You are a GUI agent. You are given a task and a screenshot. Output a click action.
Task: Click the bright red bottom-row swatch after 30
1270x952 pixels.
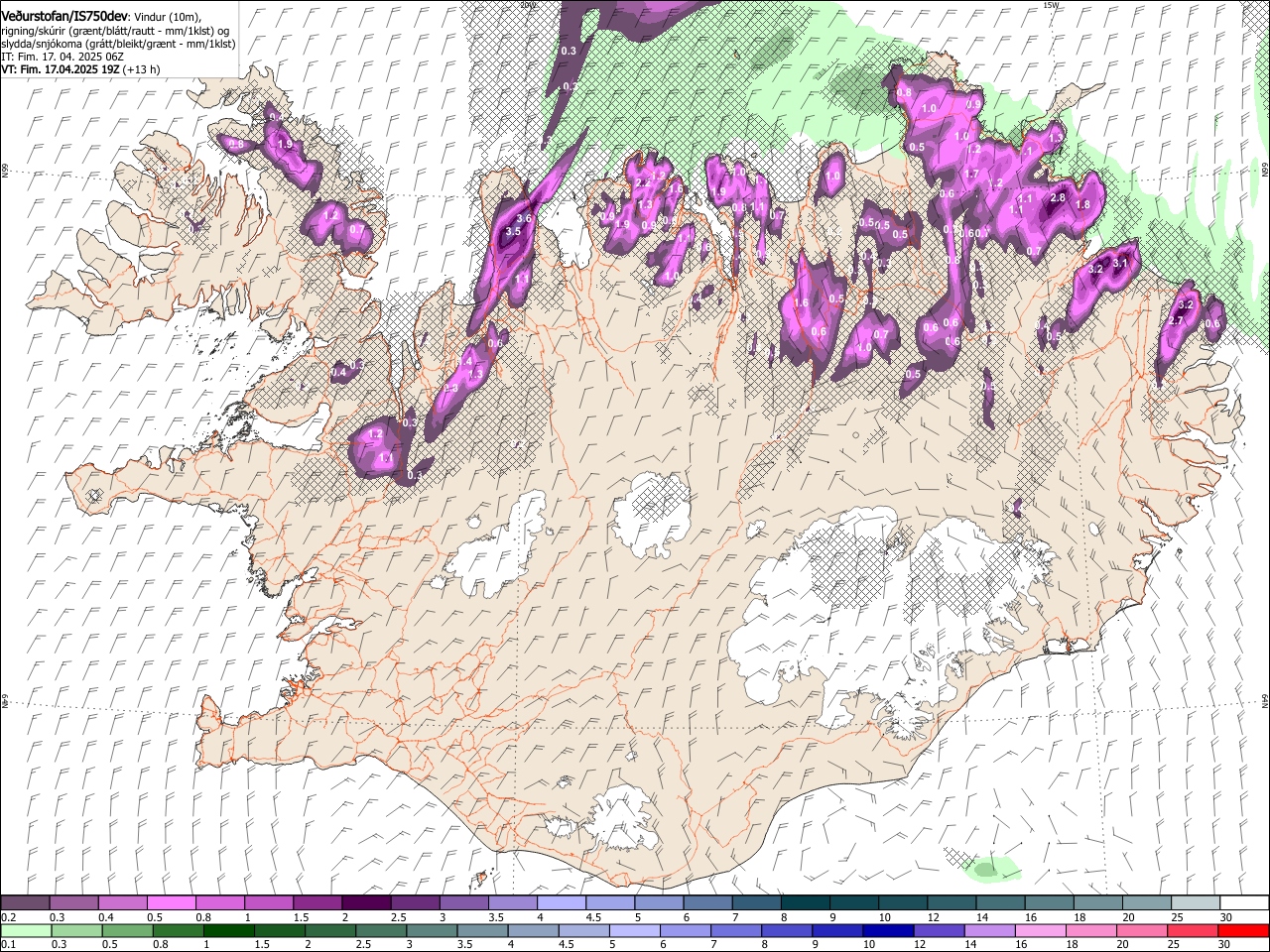1242,930
